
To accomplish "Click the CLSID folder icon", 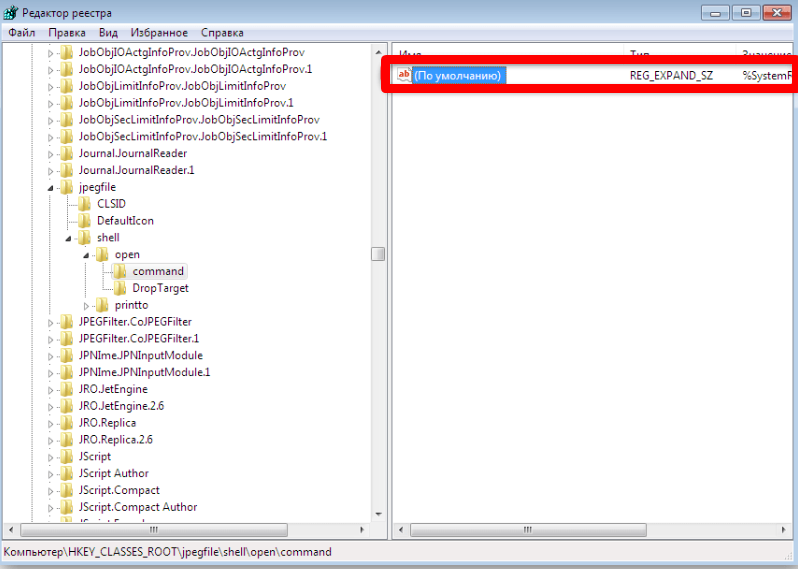I will click(x=84, y=204).
